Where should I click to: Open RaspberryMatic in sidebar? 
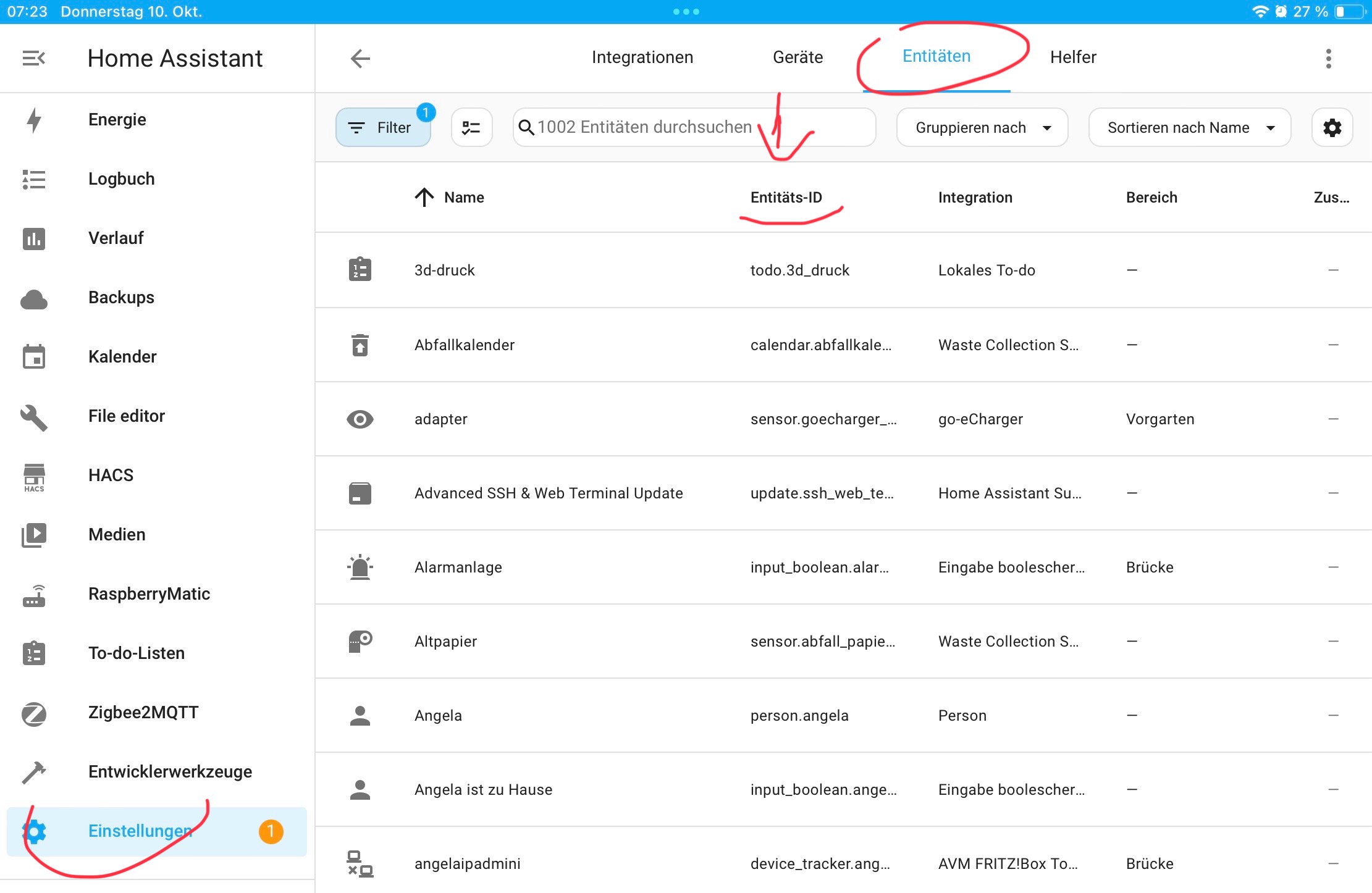point(149,593)
